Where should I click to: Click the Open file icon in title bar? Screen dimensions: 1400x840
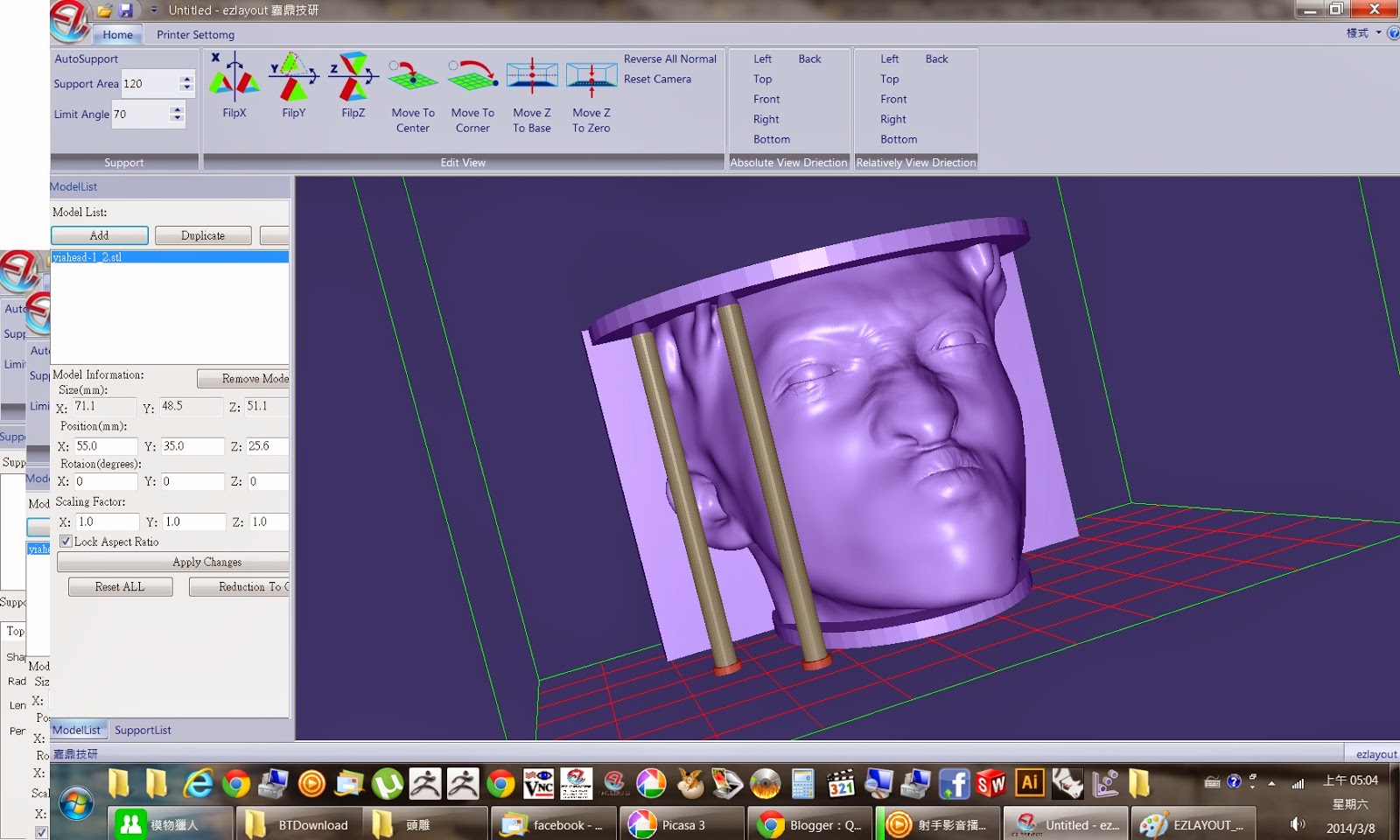[104, 10]
